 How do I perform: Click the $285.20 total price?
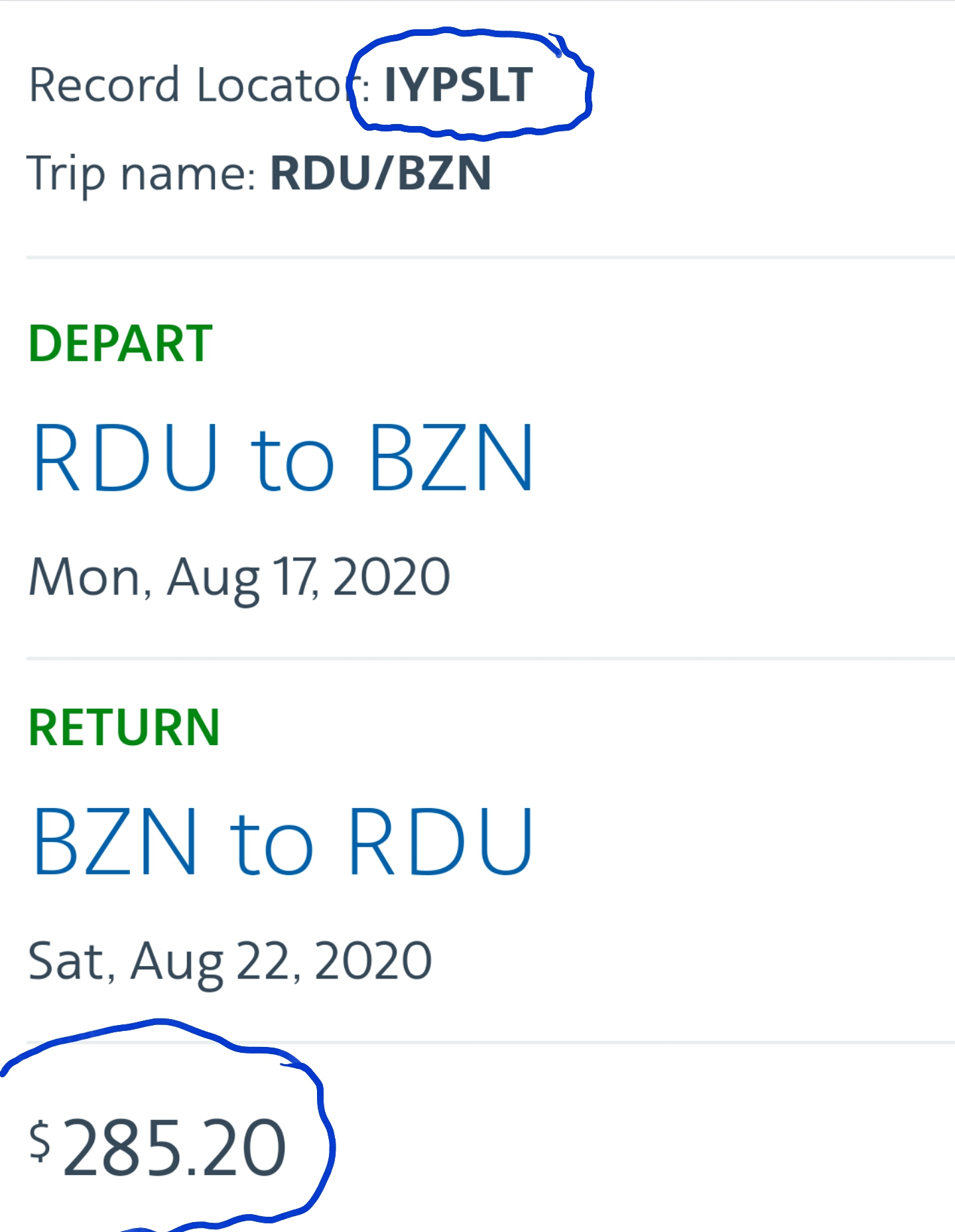(174, 1148)
